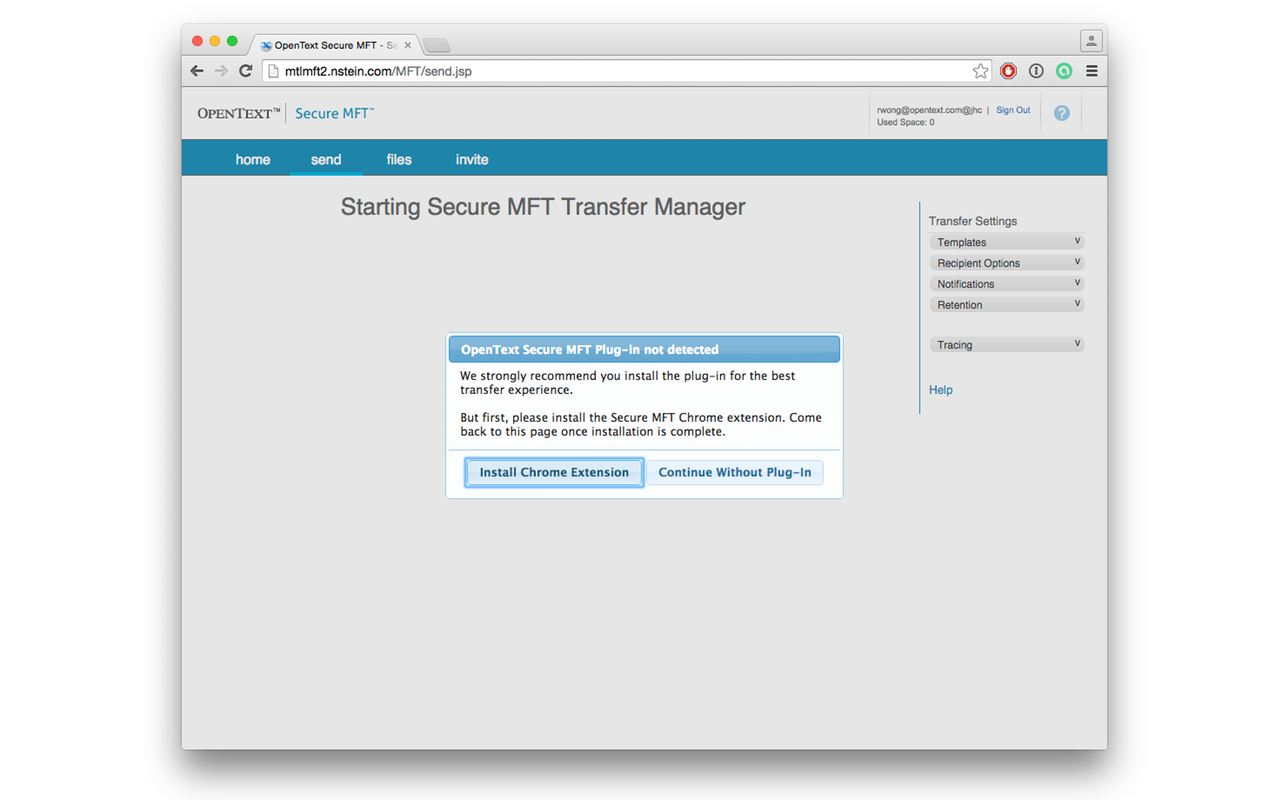Image resolution: width=1280 pixels, height=800 pixels.
Task: Expand the Retention section
Action: pos(1006,305)
